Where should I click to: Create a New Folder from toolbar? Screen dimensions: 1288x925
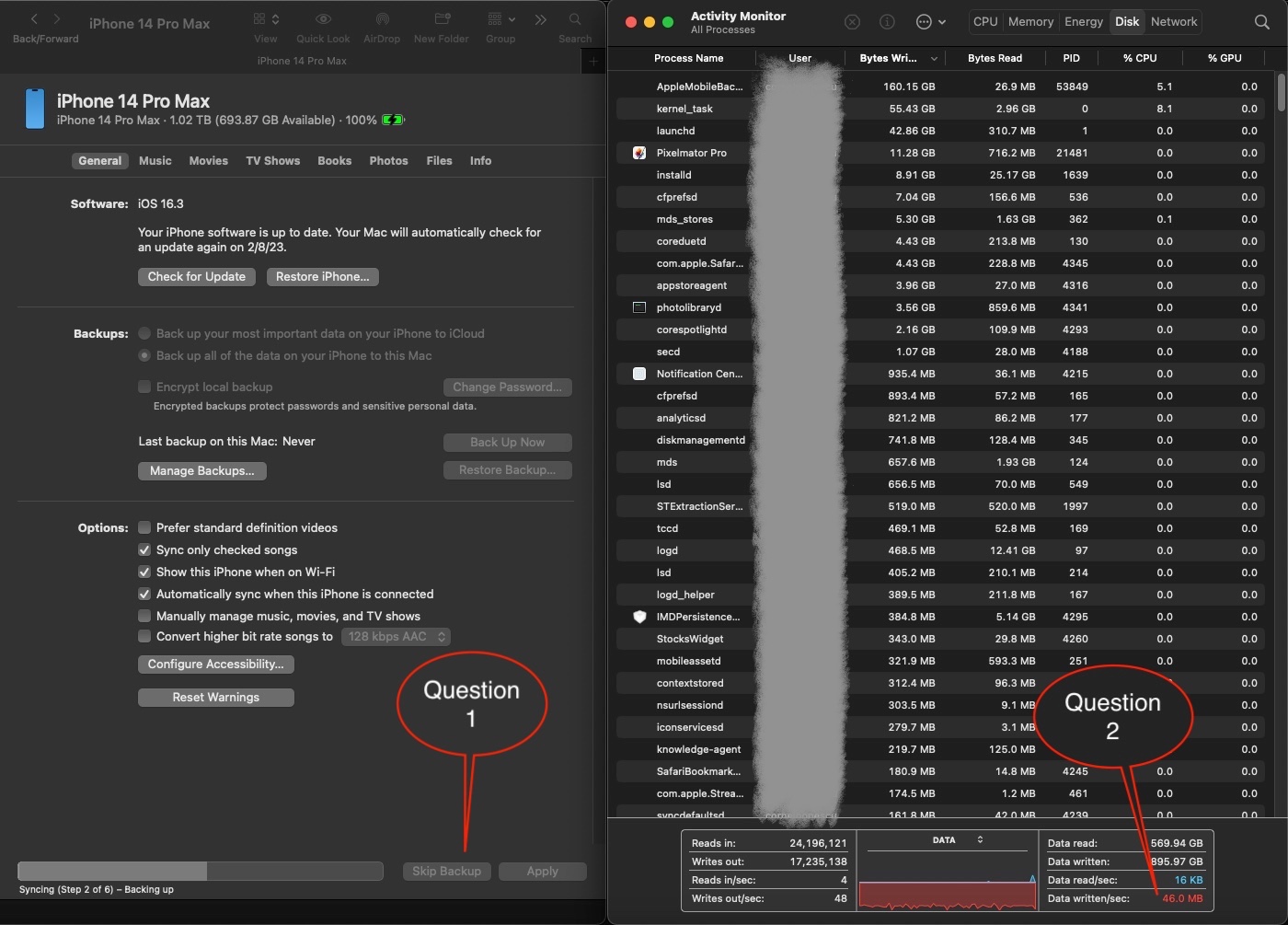click(x=442, y=19)
